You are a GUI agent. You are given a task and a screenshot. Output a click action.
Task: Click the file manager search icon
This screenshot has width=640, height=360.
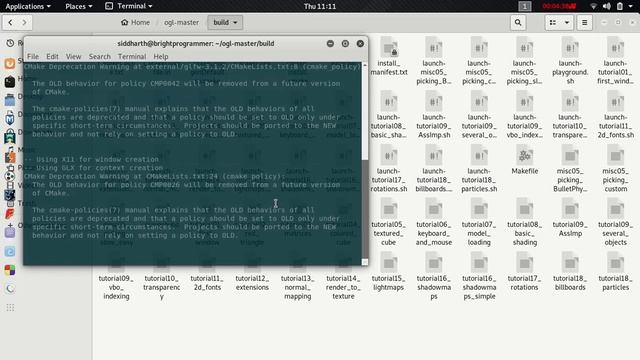(x=518, y=22)
